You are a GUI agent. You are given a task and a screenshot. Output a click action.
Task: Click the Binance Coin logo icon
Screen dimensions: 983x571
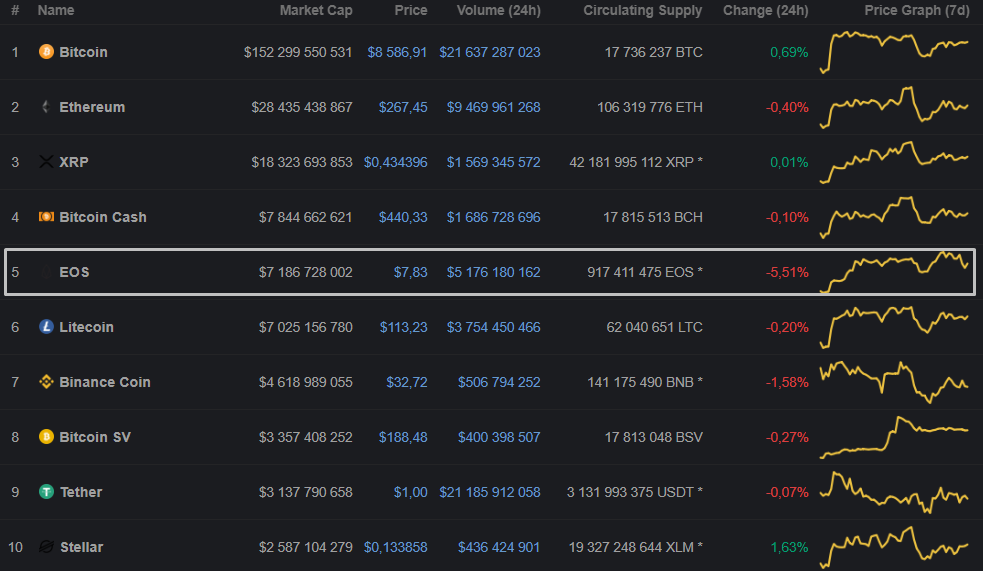46,382
